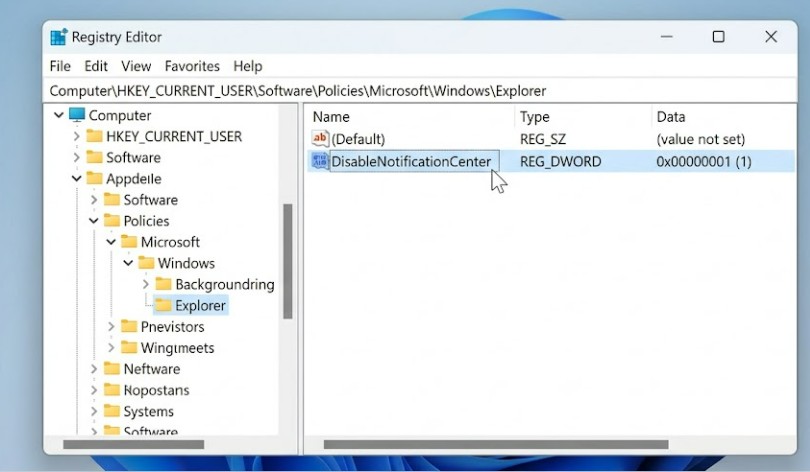Expand the Nopostans tree node

coord(94,390)
